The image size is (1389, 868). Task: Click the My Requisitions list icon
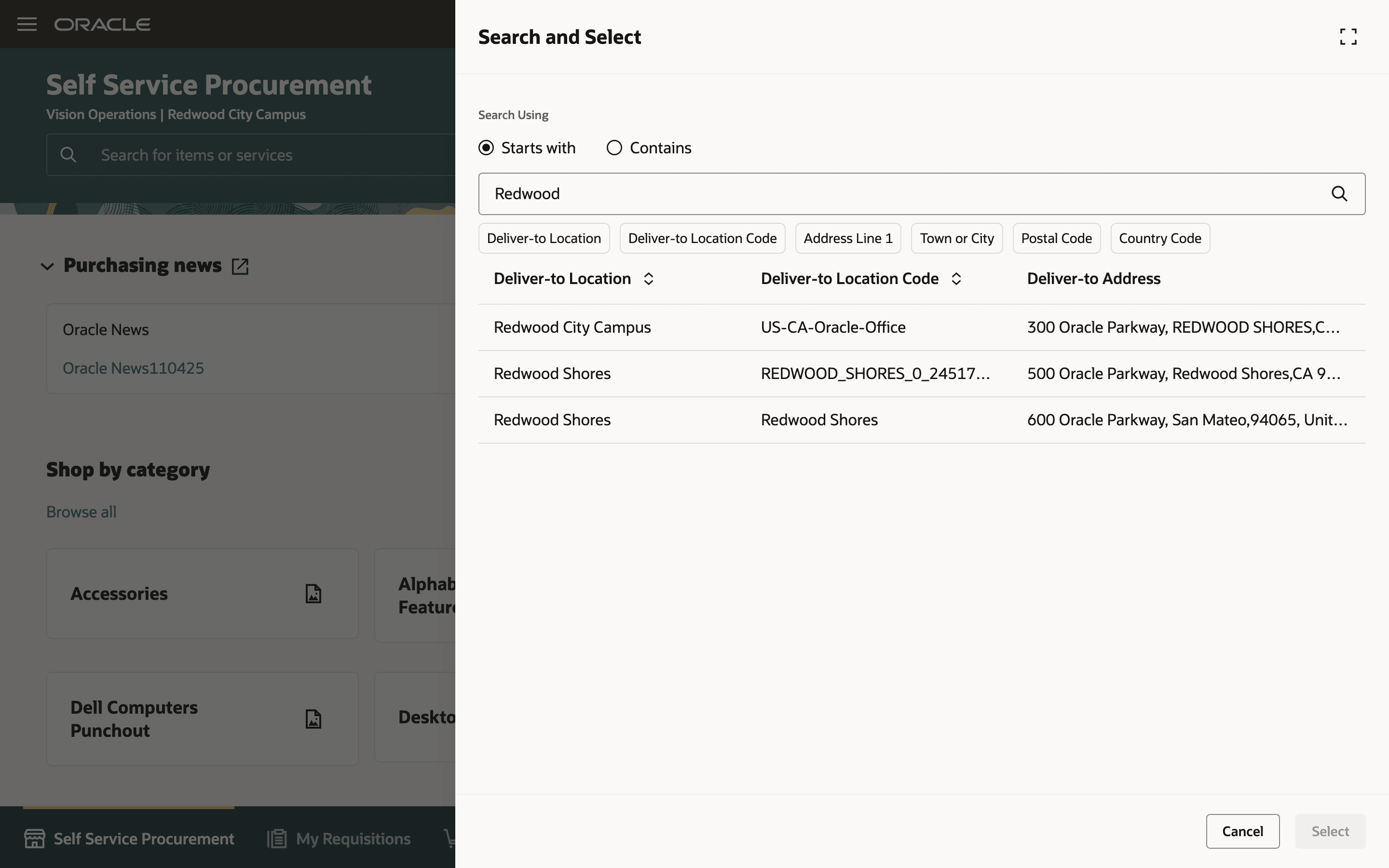coord(277,839)
